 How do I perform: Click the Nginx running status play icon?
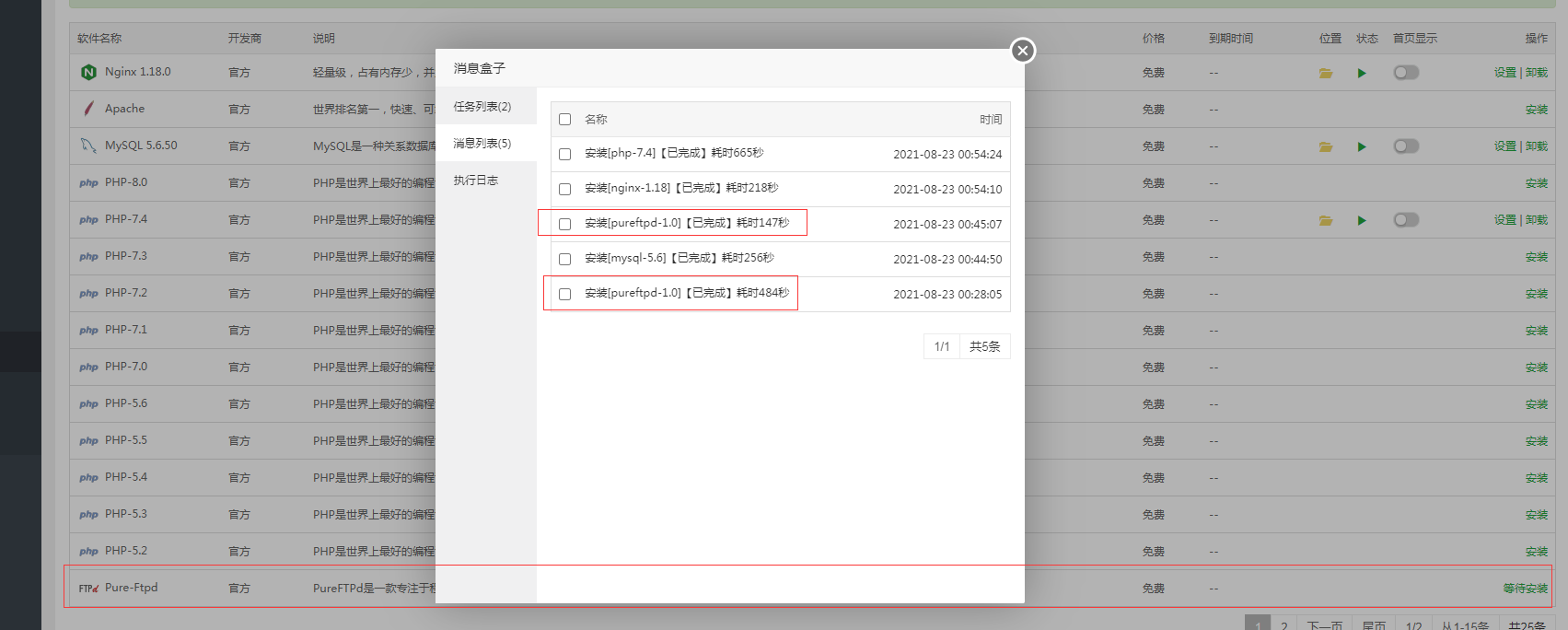[1362, 73]
